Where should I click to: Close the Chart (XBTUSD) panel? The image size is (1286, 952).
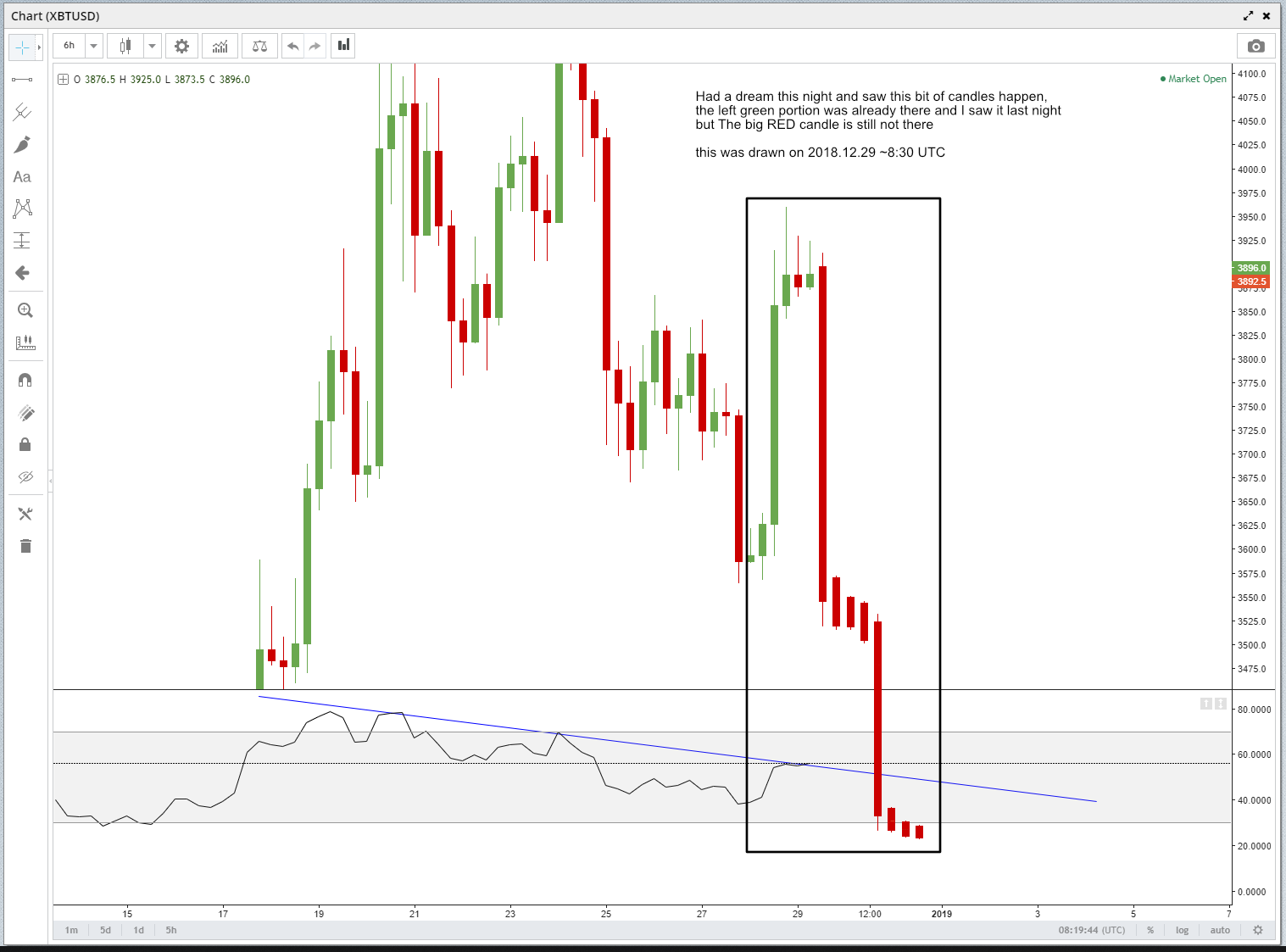[x=1267, y=16]
